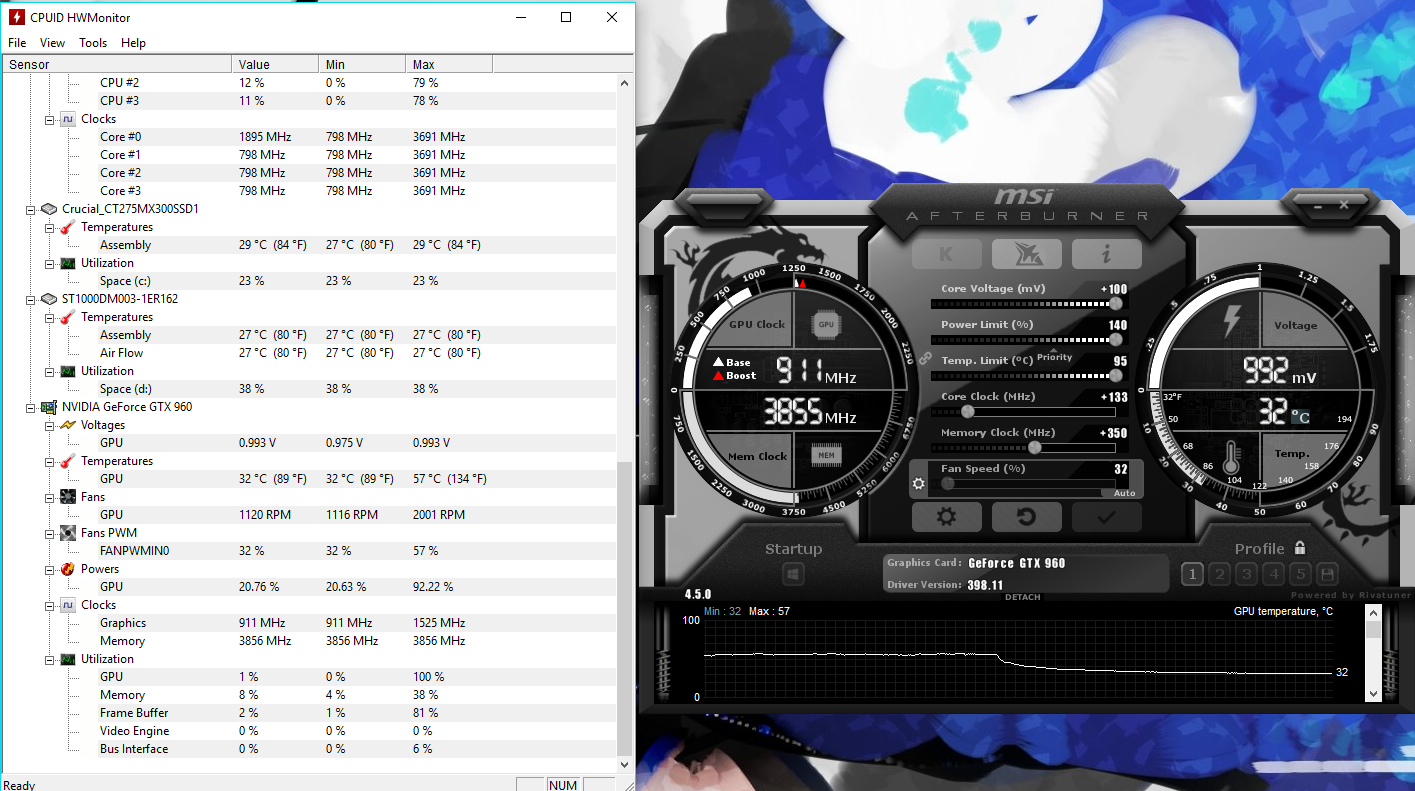Viewport: 1415px width, 791px height.
Task: Select profile slot 1
Action: click(1192, 574)
